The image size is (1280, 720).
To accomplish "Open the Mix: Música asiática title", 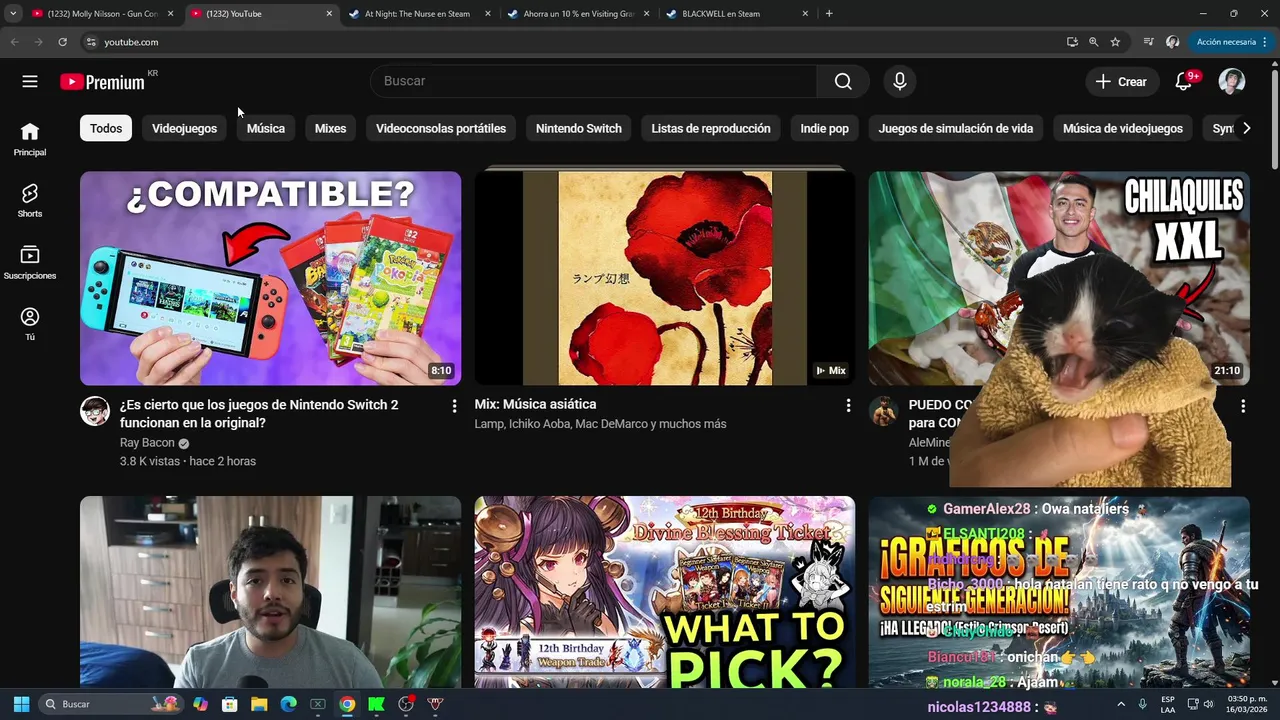I will tap(535, 404).
